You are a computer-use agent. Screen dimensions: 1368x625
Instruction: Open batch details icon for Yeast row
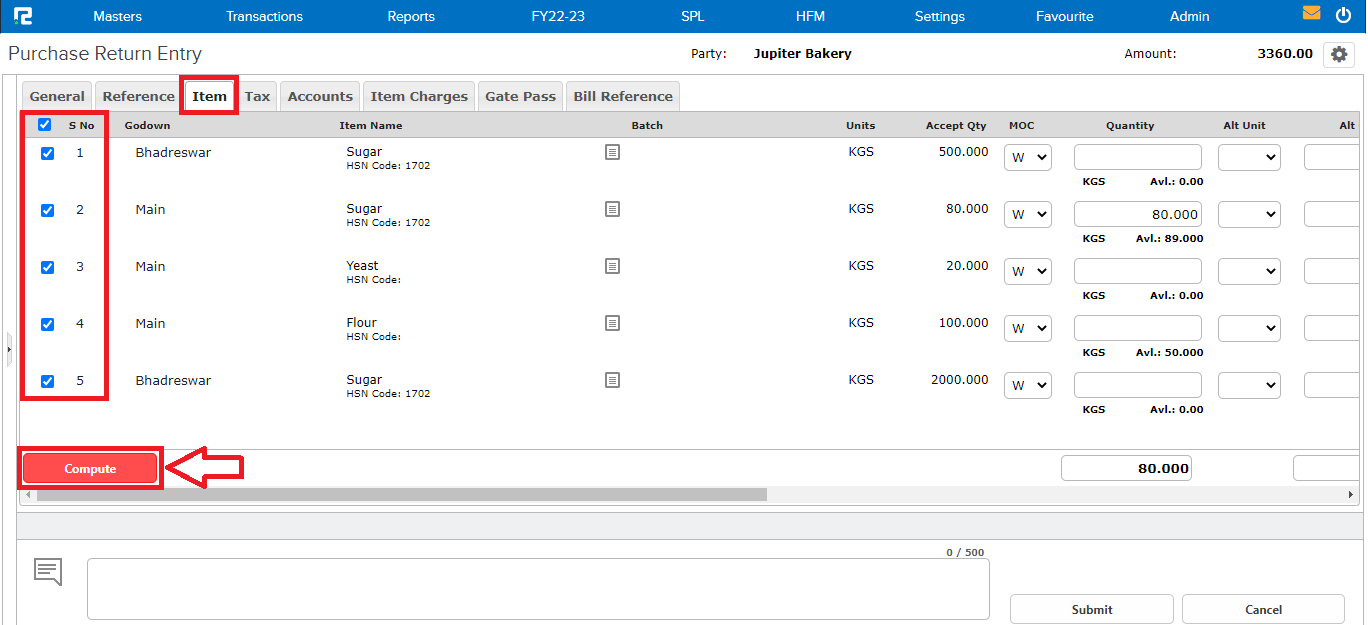click(x=612, y=266)
